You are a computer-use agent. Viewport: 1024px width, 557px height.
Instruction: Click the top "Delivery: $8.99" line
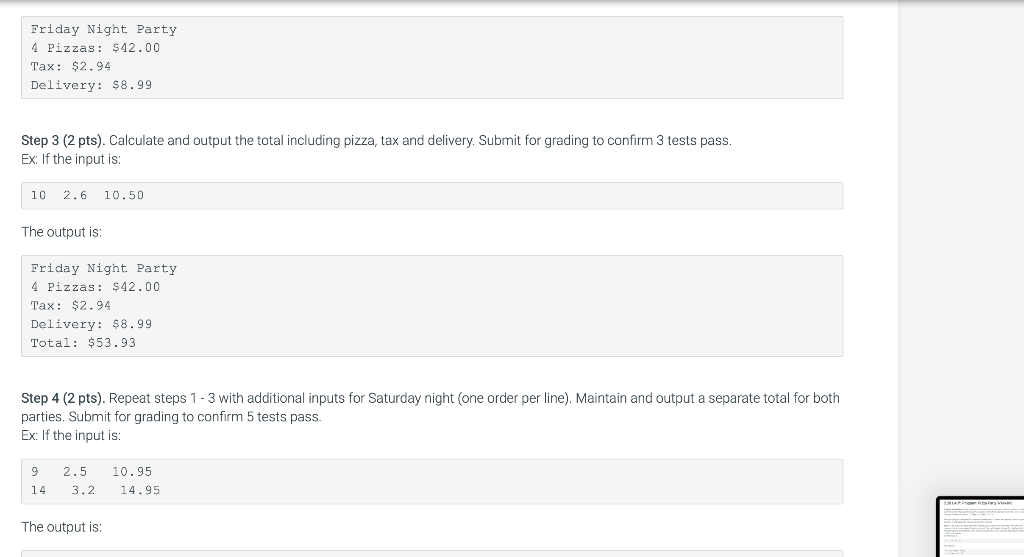91,85
